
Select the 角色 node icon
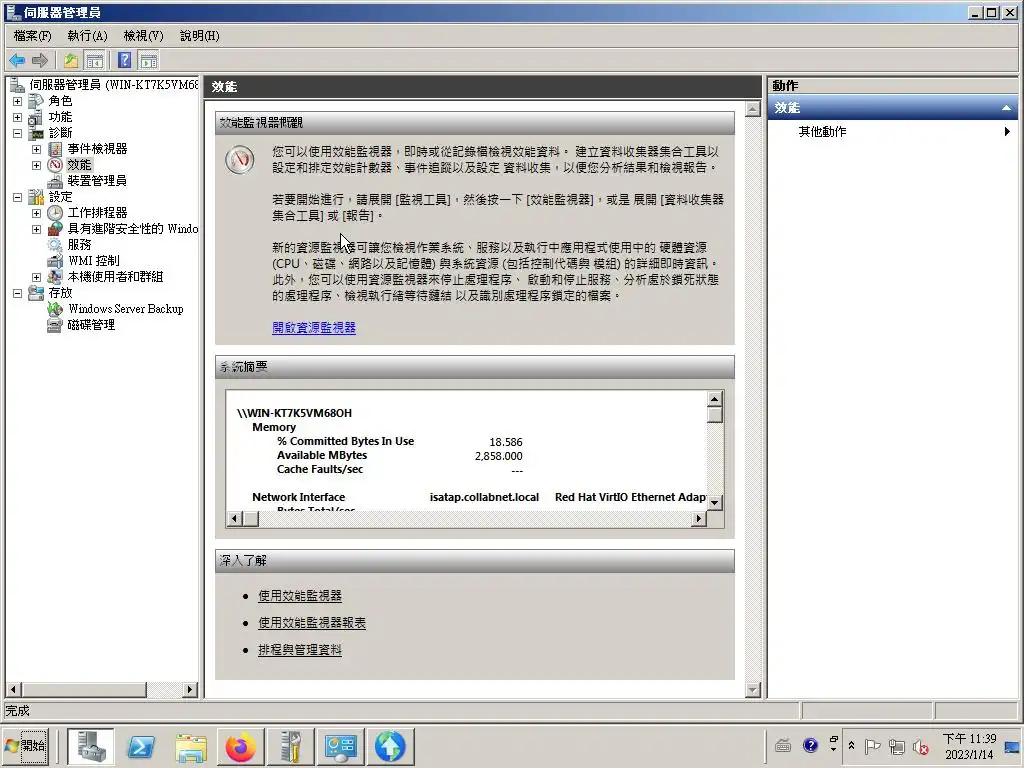[36, 101]
